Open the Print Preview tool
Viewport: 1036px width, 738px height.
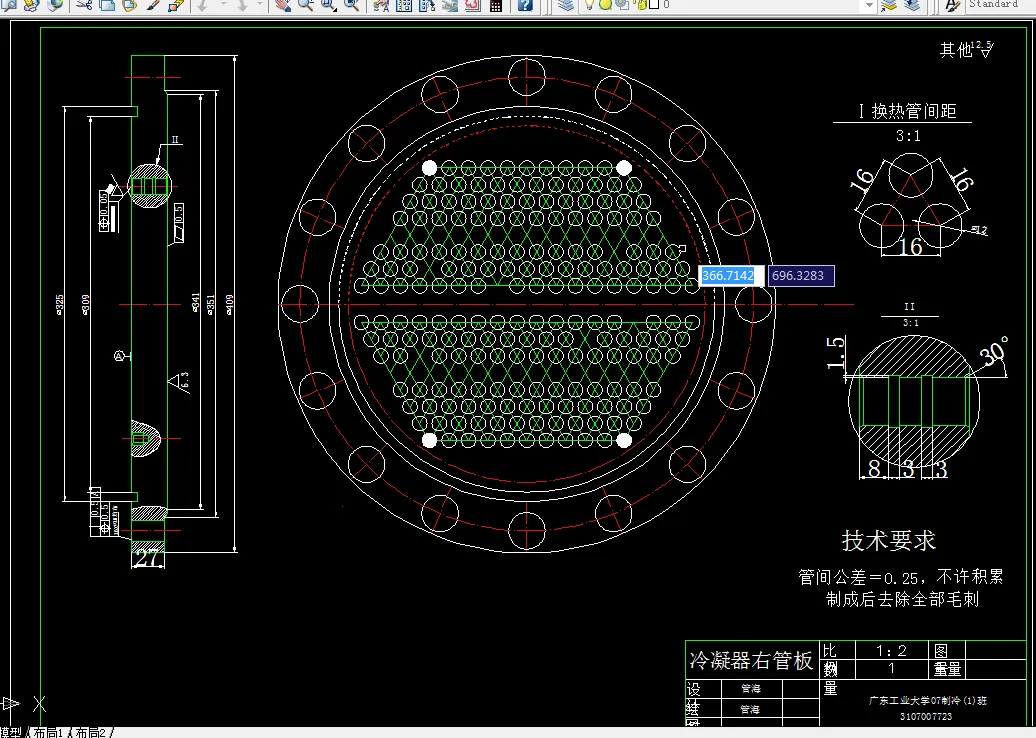[x=9, y=5]
